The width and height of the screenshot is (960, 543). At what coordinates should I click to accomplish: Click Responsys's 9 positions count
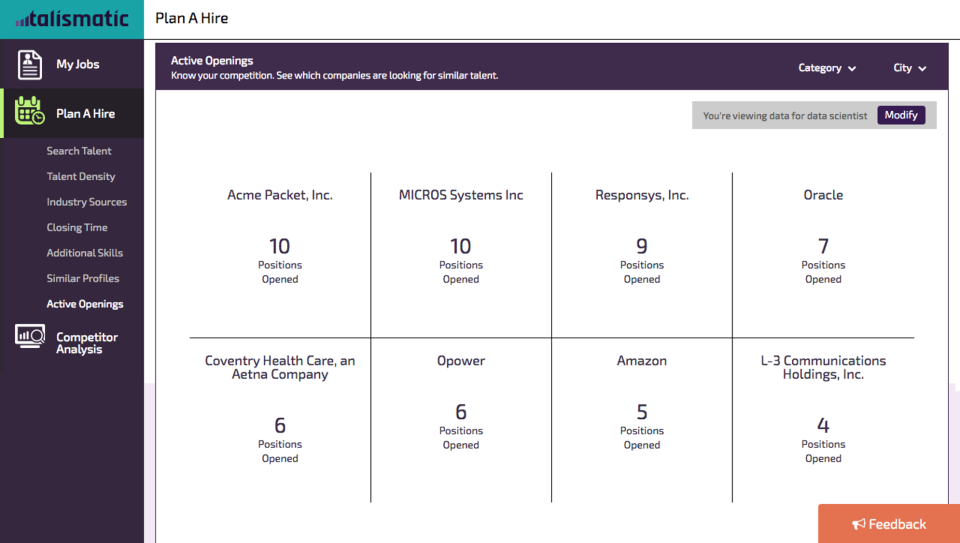pyautogui.click(x=642, y=246)
